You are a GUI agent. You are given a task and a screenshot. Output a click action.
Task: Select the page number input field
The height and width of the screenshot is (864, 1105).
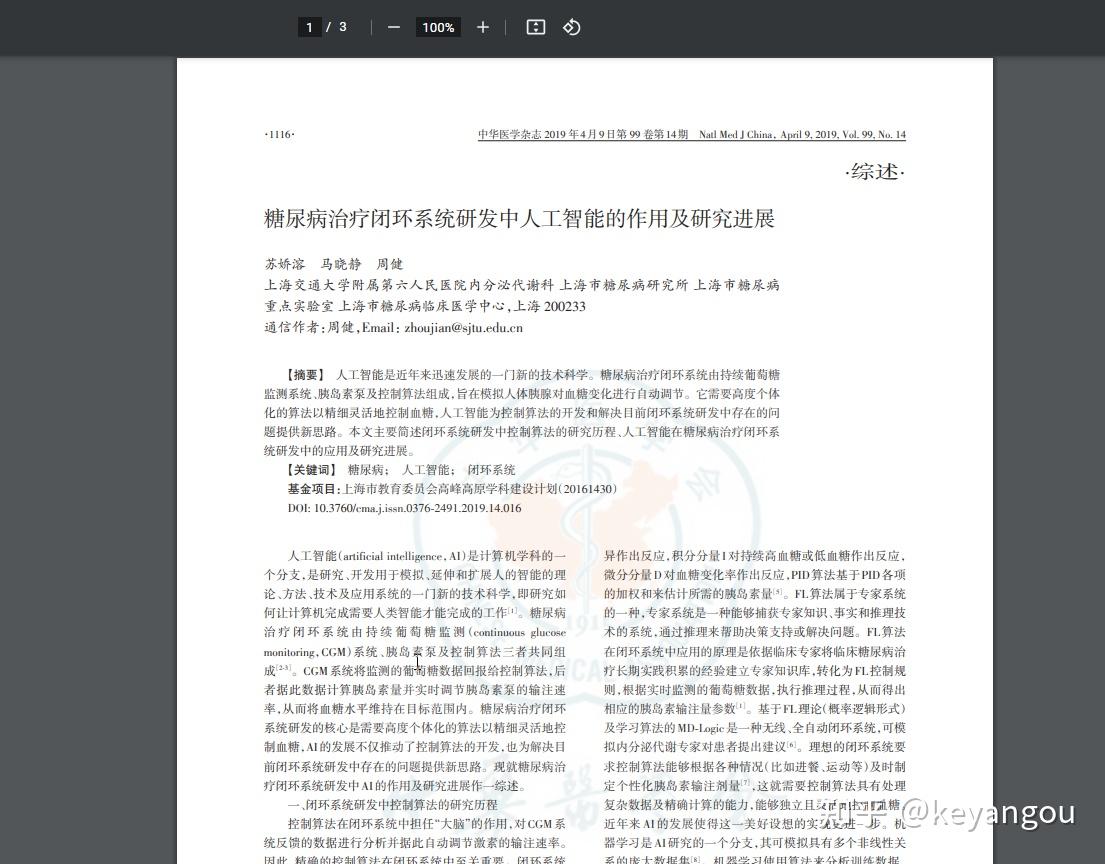coord(309,27)
